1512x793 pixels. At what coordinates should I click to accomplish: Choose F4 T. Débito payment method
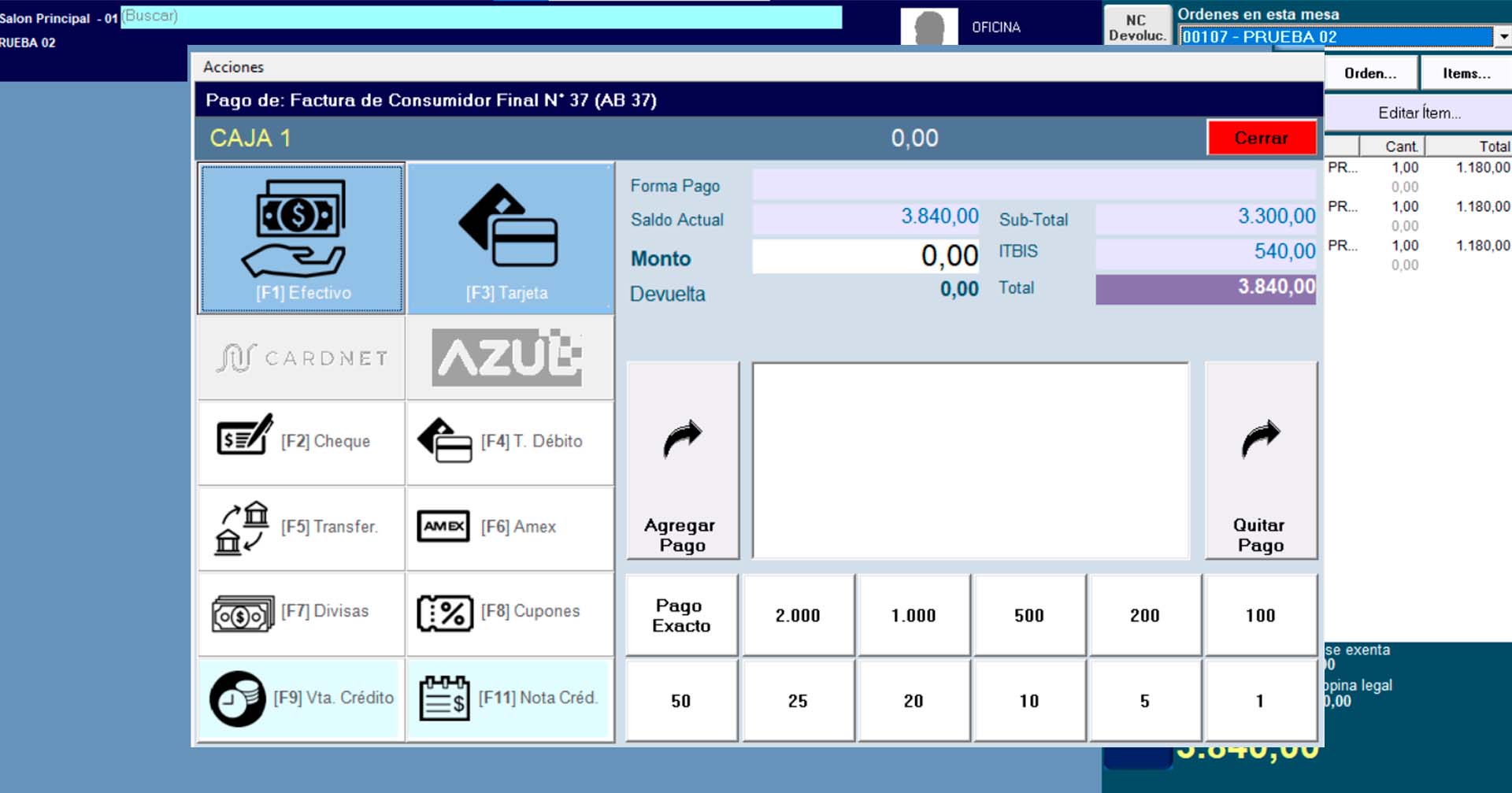point(510,442)
